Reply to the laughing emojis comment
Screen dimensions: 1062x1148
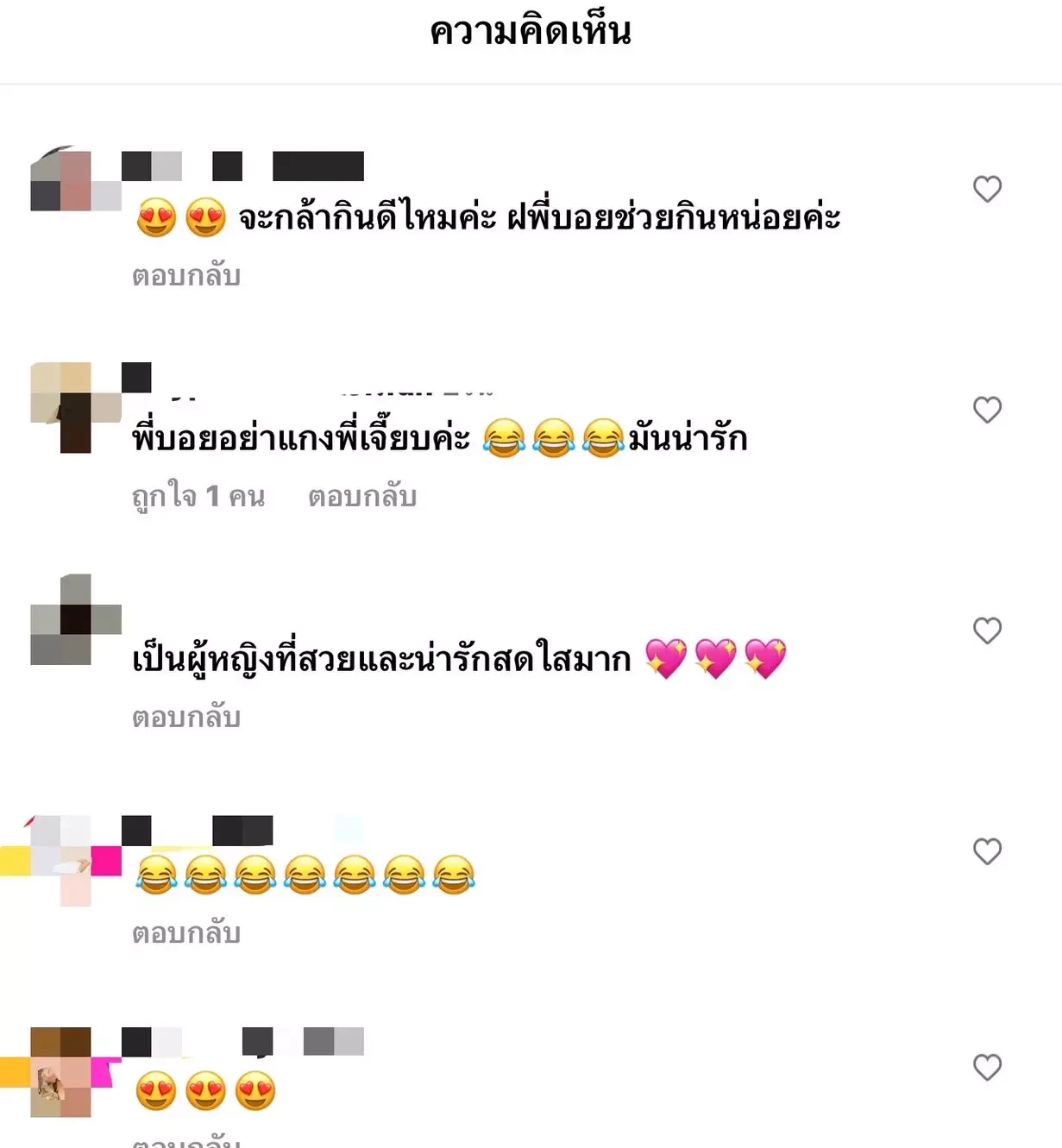pyautogui.click(x=186, y=934)
